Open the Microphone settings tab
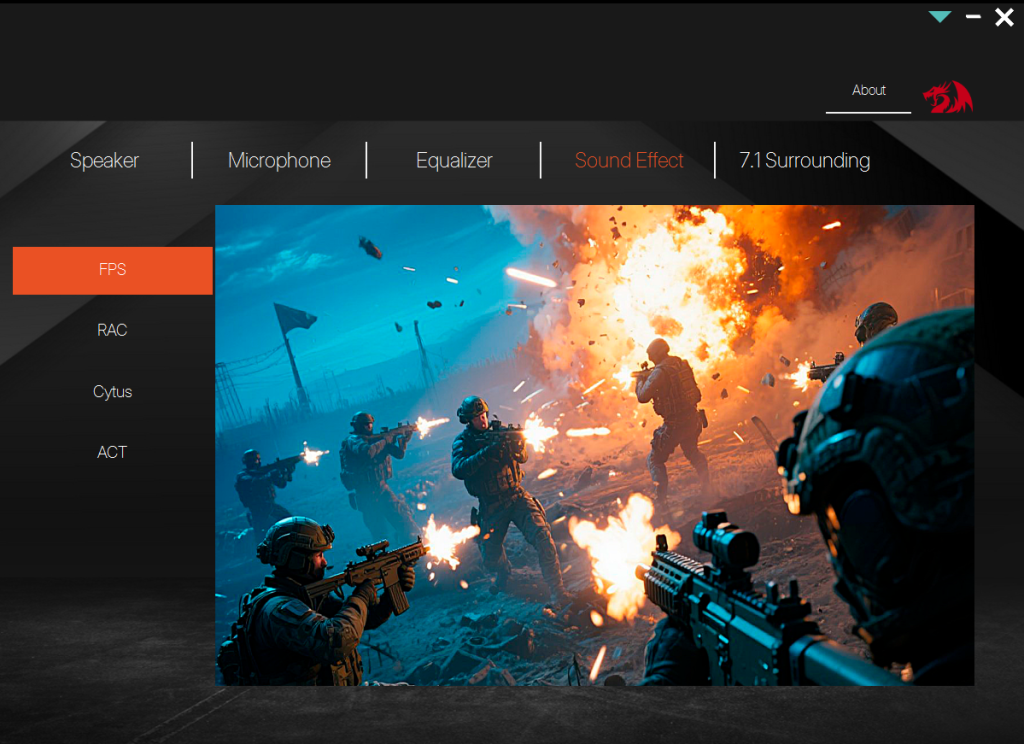Viewport: 1024px width, 744px height. (x=280, y=160)
